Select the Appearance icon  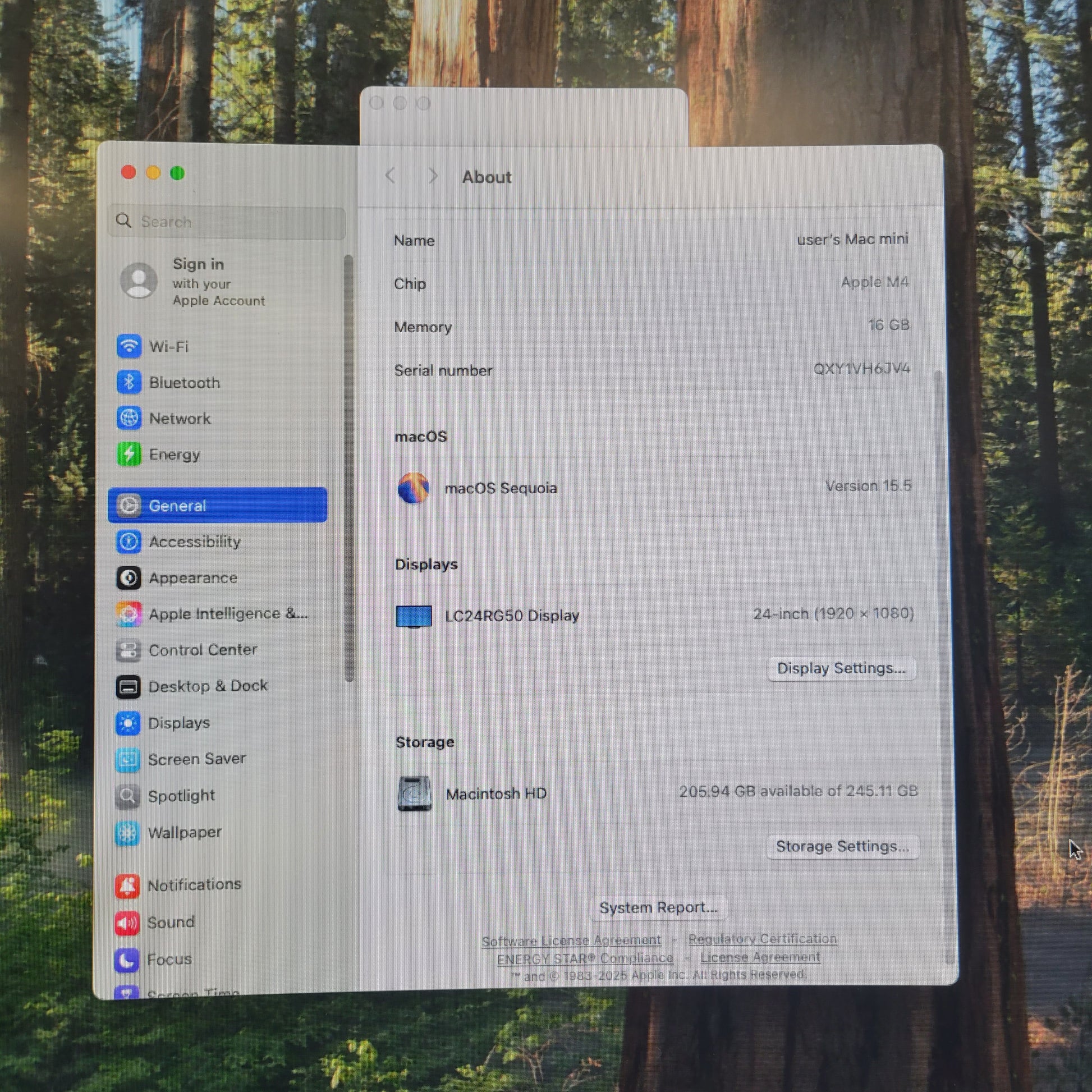coord(129,577)
